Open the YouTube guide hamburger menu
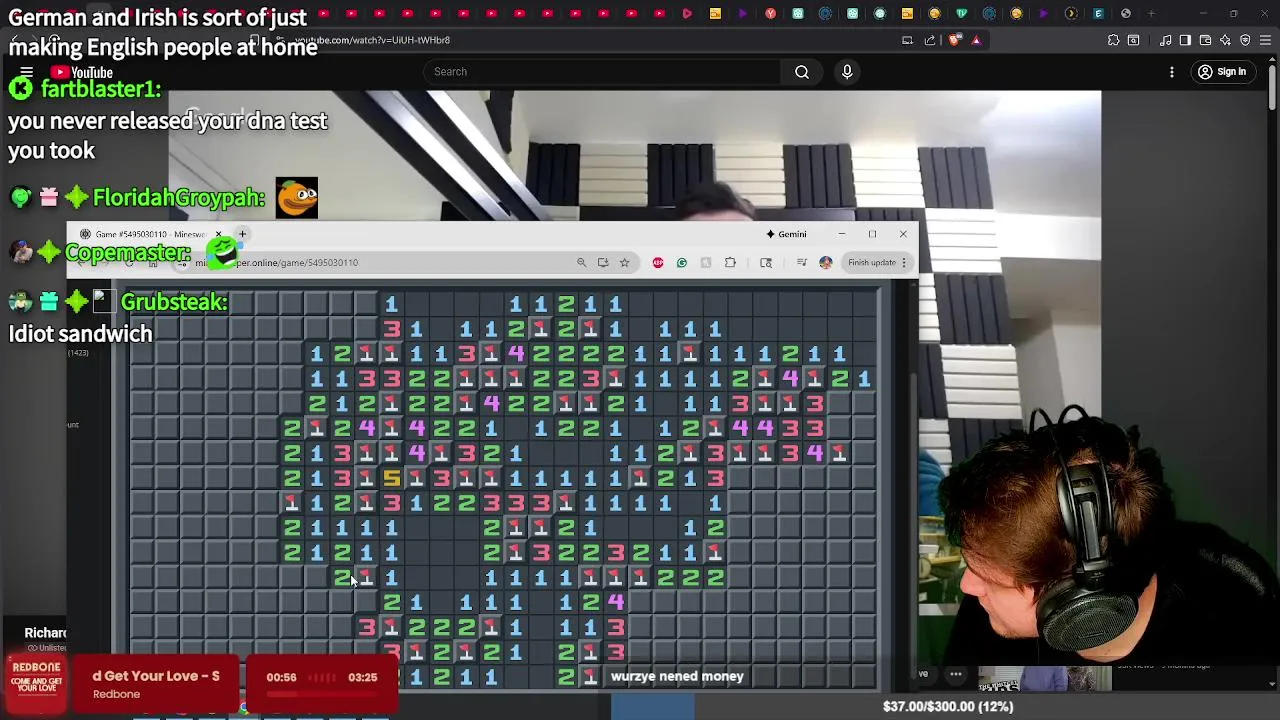The image size is (1280, 720). coord(27,72)
